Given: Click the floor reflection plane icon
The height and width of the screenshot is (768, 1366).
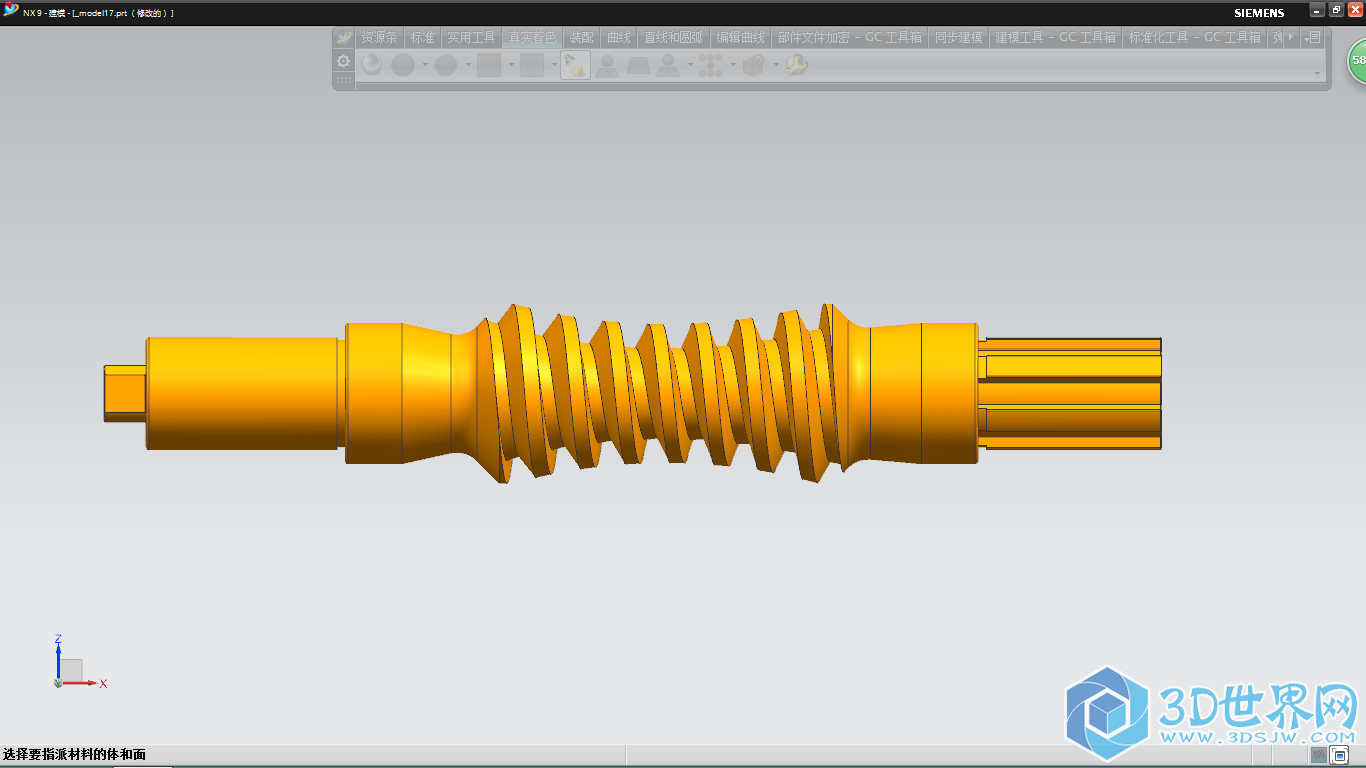Looking at the screenshot, I should (637, 65).
